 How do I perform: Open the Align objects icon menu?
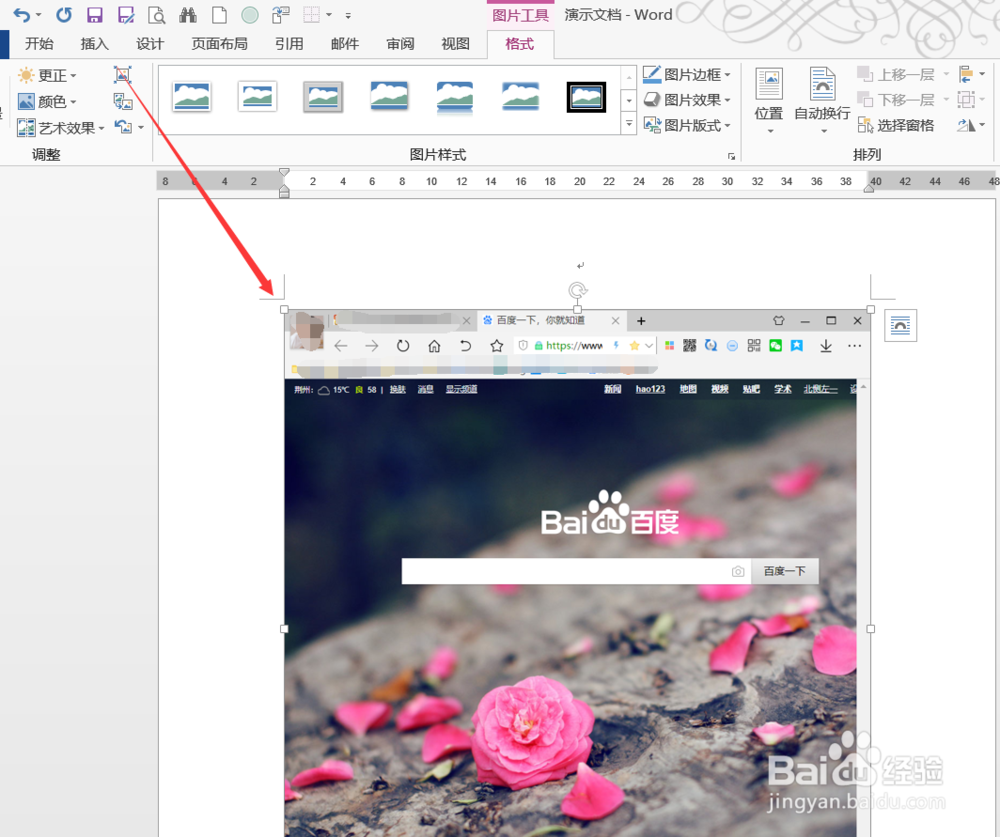(x=971, y=75)
